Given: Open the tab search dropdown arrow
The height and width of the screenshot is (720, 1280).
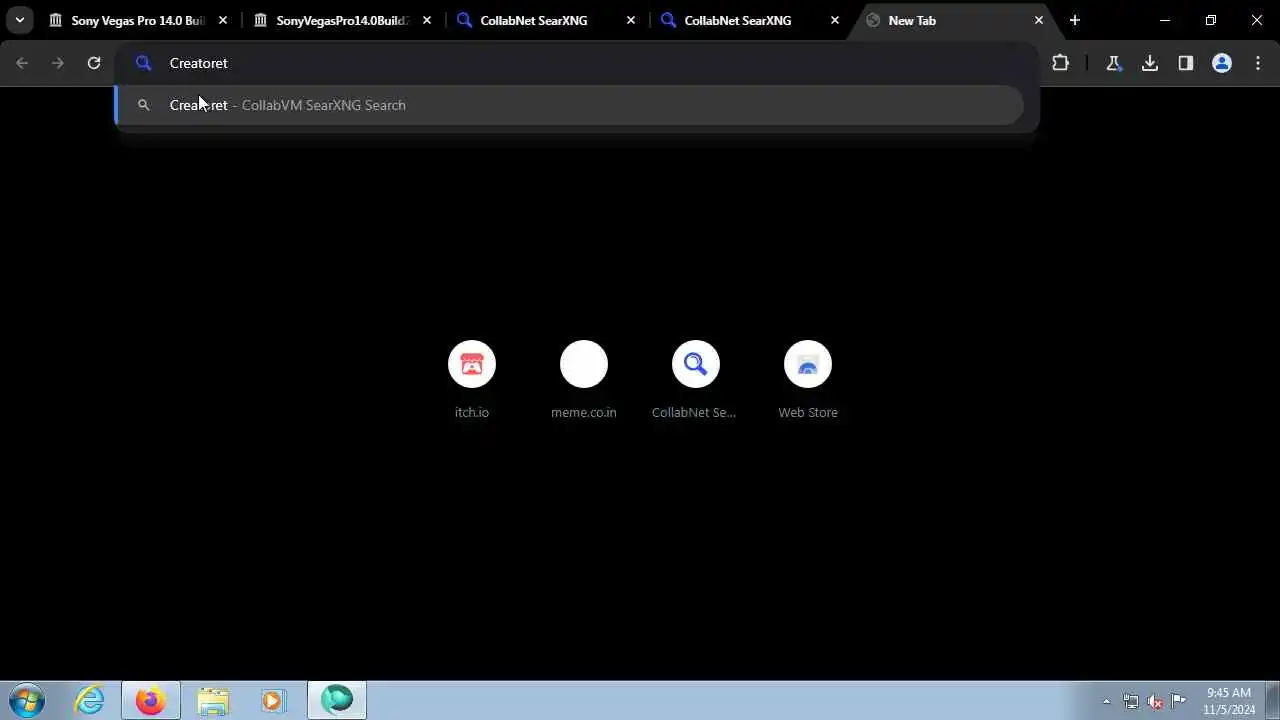Looking at the screenshot, I should [x=19, y=20].
